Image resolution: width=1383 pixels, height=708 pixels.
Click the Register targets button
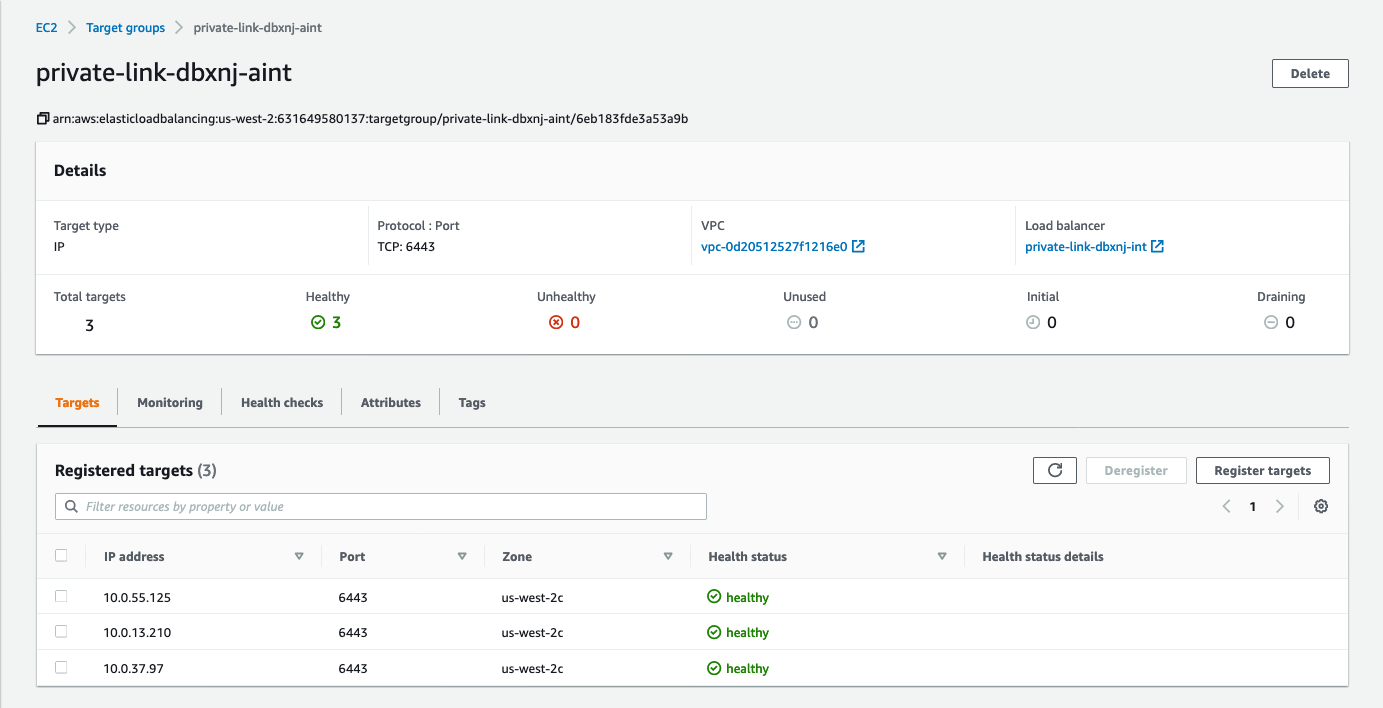[x=1262, y=471]
